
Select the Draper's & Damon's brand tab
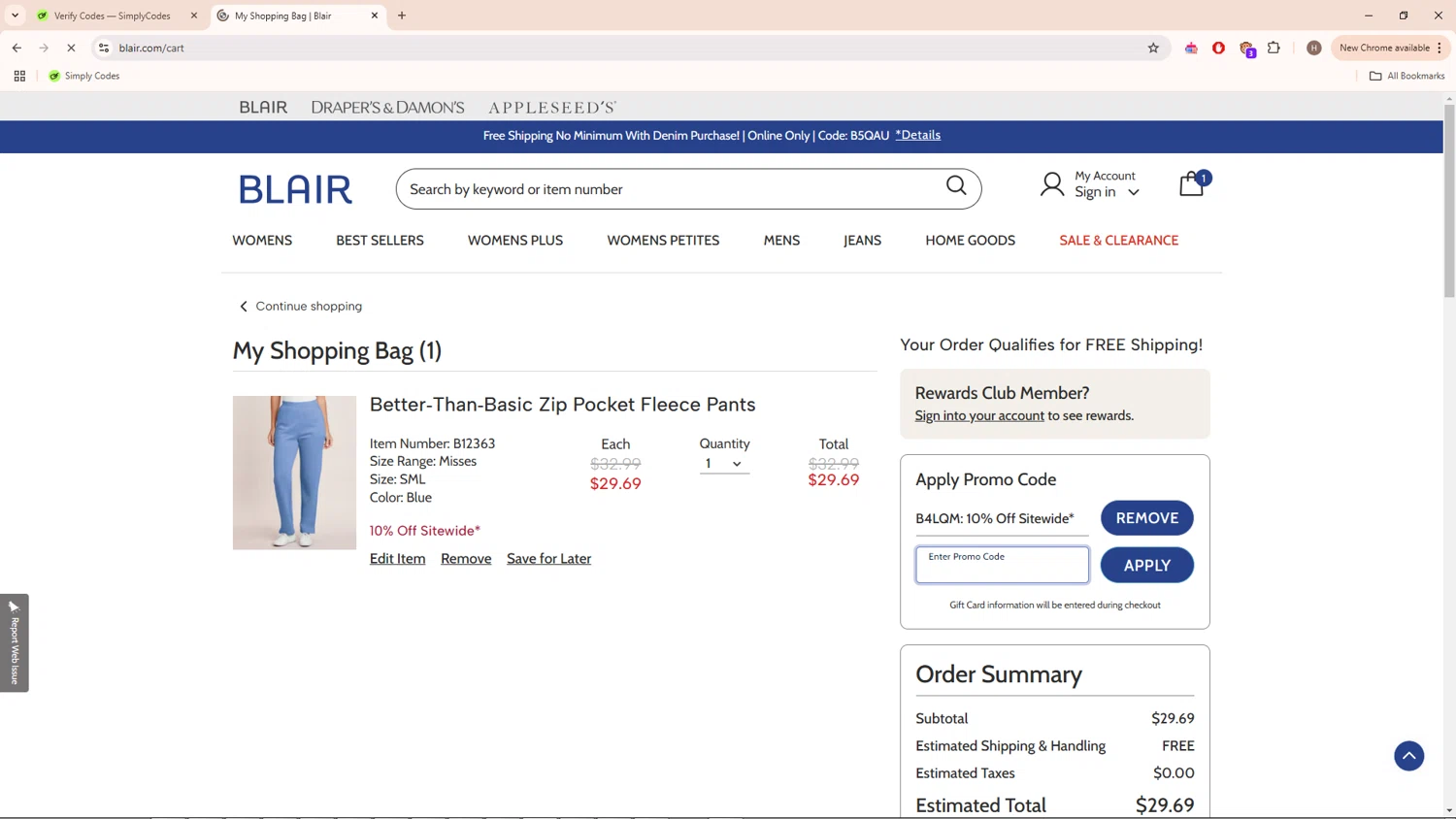pyautogui.click(x=387, y=107)
